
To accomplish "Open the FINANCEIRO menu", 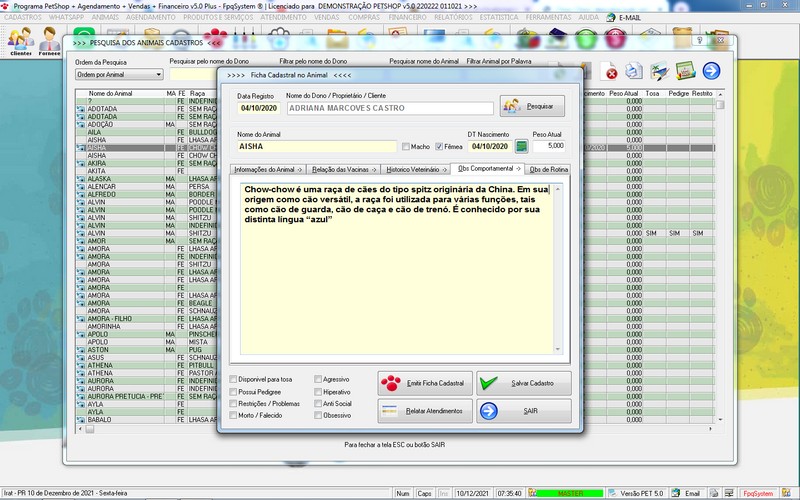I will [407, 17].
